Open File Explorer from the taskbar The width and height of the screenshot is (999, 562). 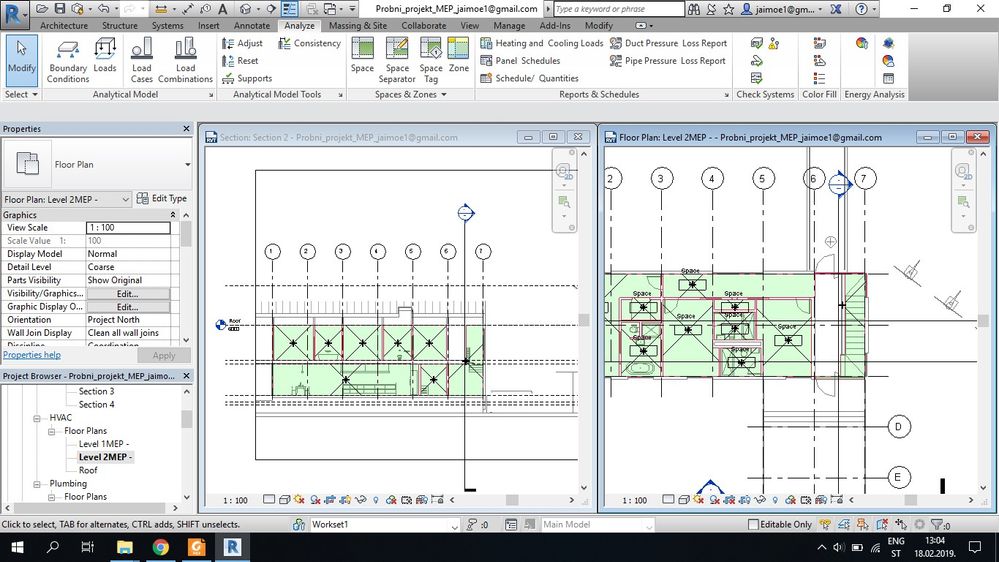[x=125, y=547]
